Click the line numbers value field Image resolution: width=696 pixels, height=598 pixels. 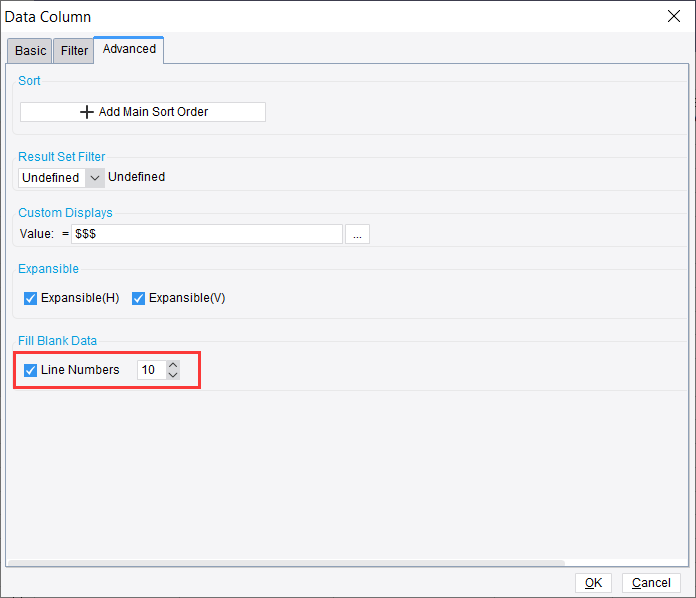pos(151,370)
